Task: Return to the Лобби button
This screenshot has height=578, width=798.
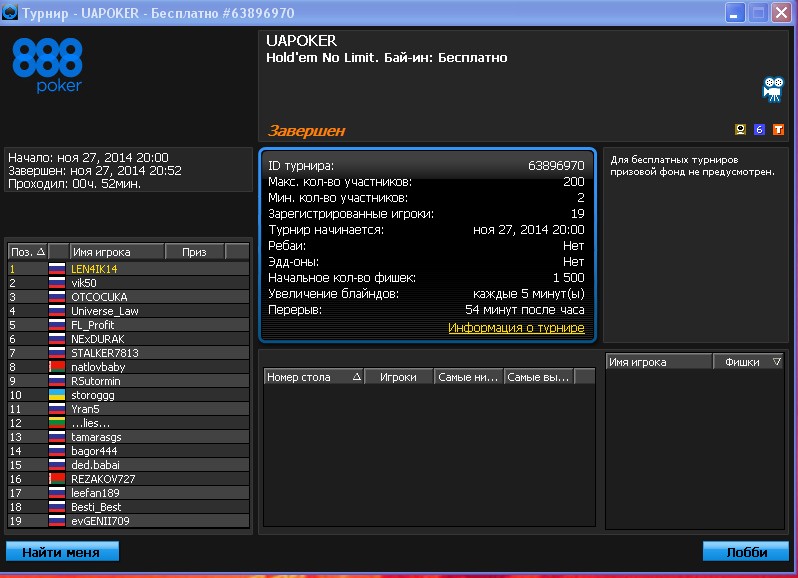Action: [x=746, y=552]
